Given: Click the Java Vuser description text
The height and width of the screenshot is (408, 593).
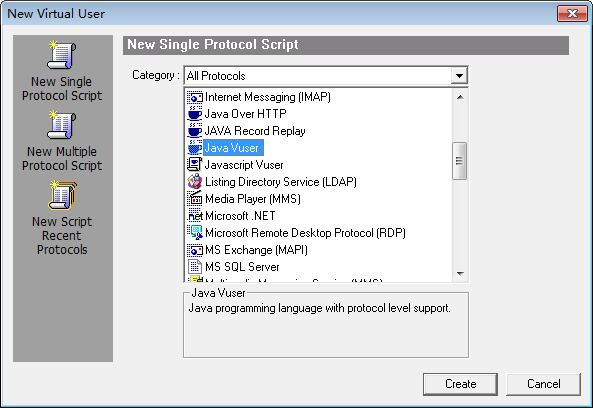Looking at the screenshot, I should point(320,308).
